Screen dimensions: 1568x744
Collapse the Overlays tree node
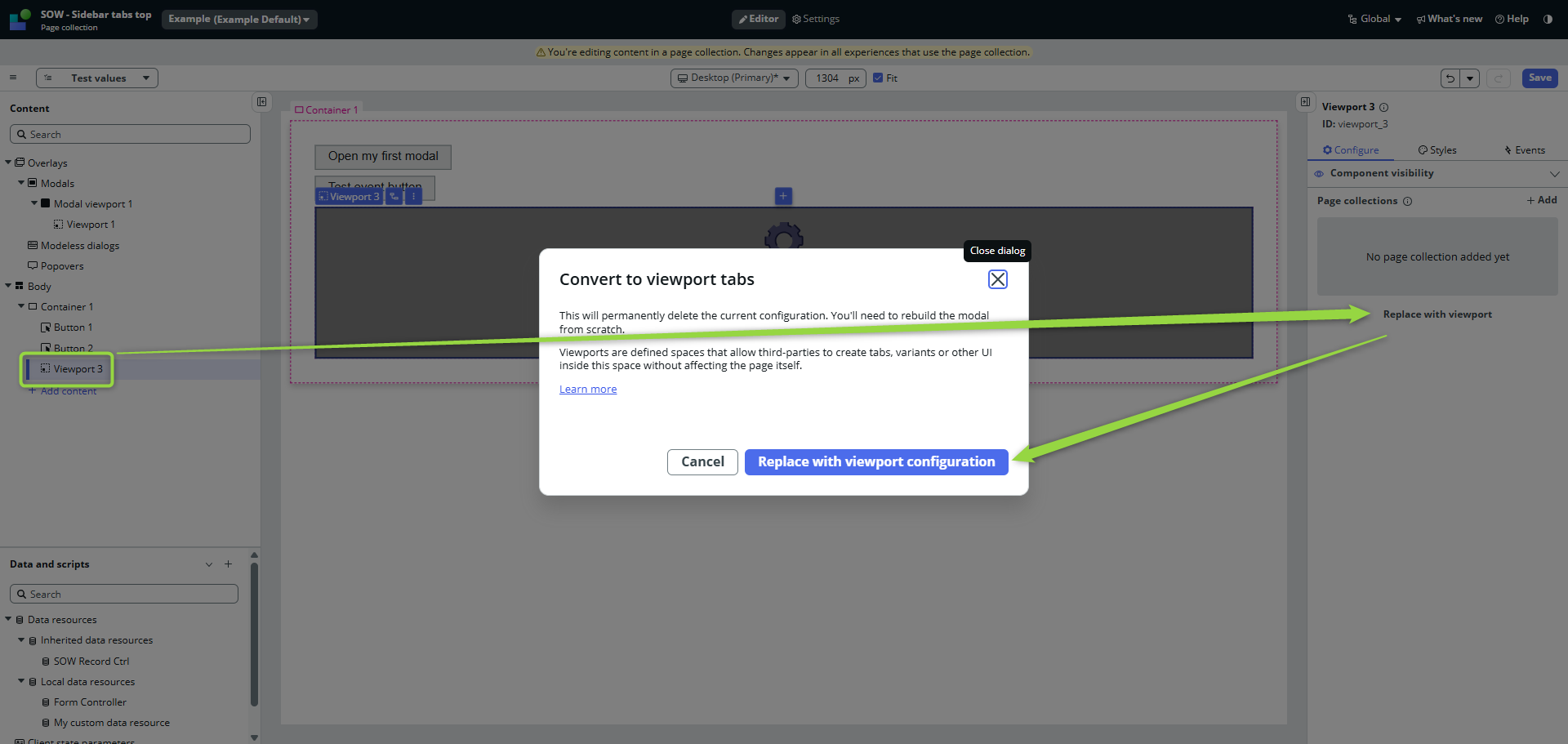(8, 163)
